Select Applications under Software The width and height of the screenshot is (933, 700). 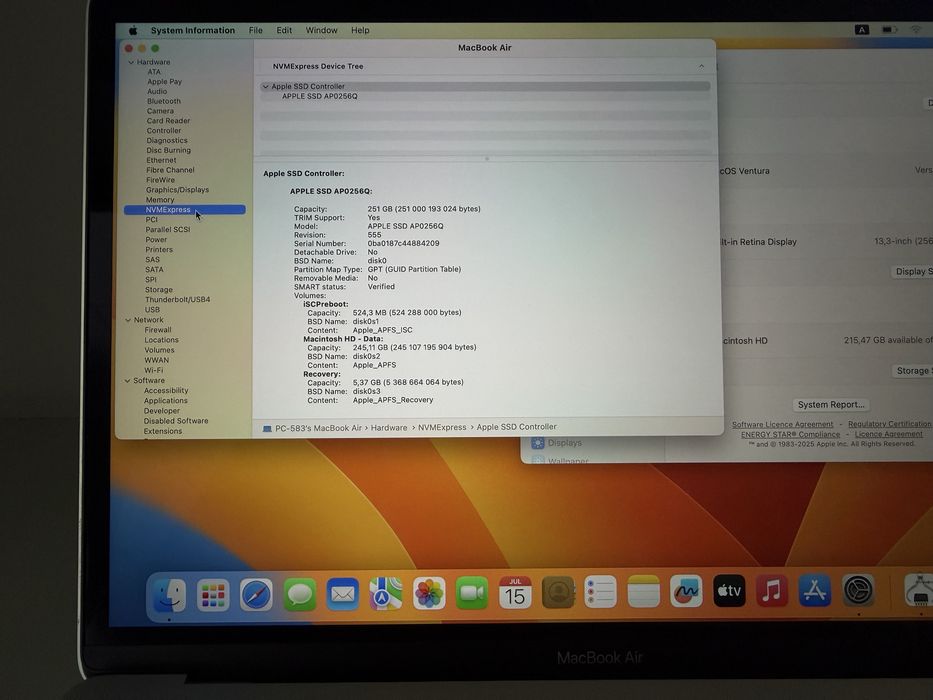click(x=165, y=401)
